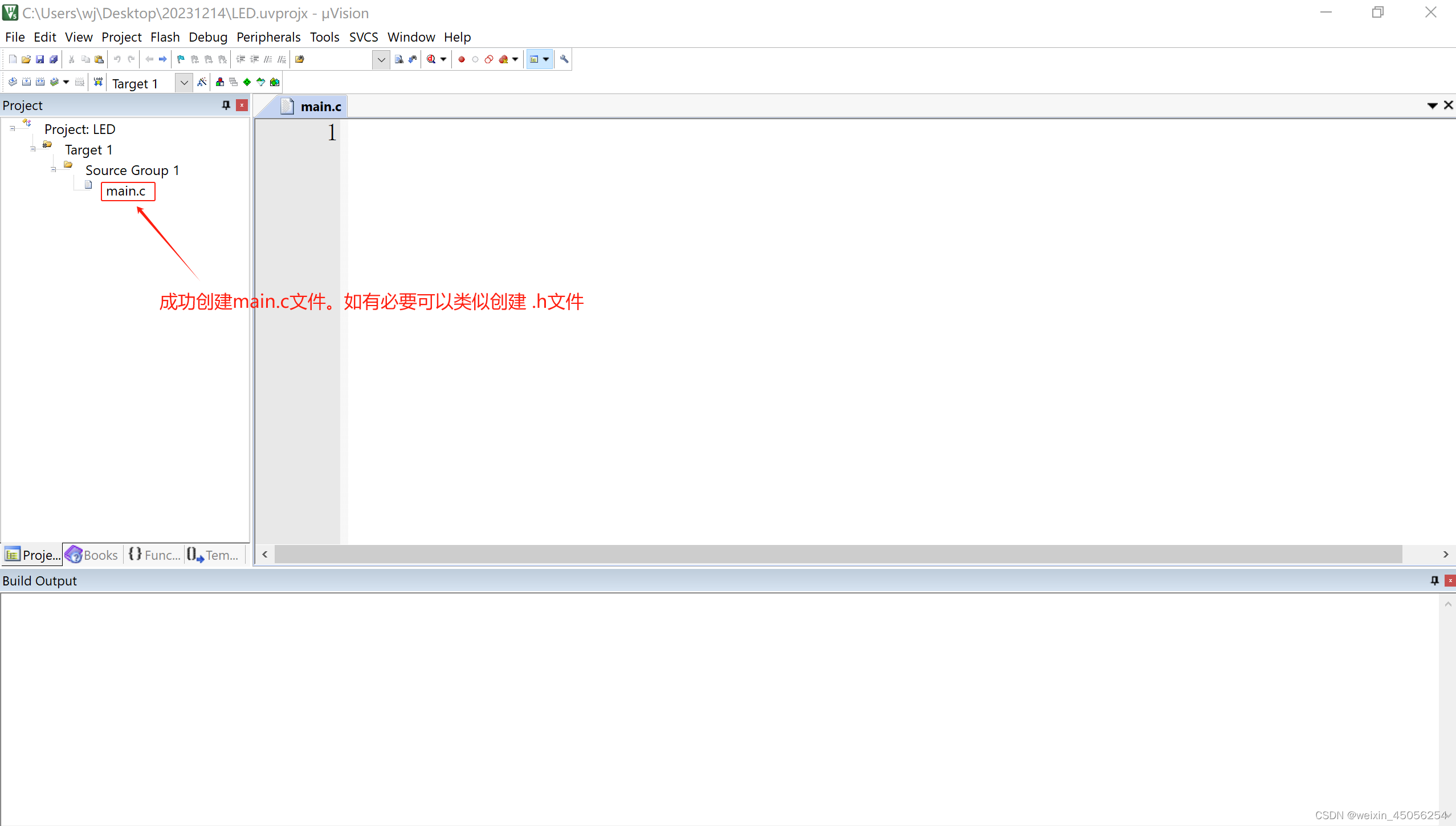Open the Peripherals menu
This screenshot has width=1456, height=826.
point(268,37)
